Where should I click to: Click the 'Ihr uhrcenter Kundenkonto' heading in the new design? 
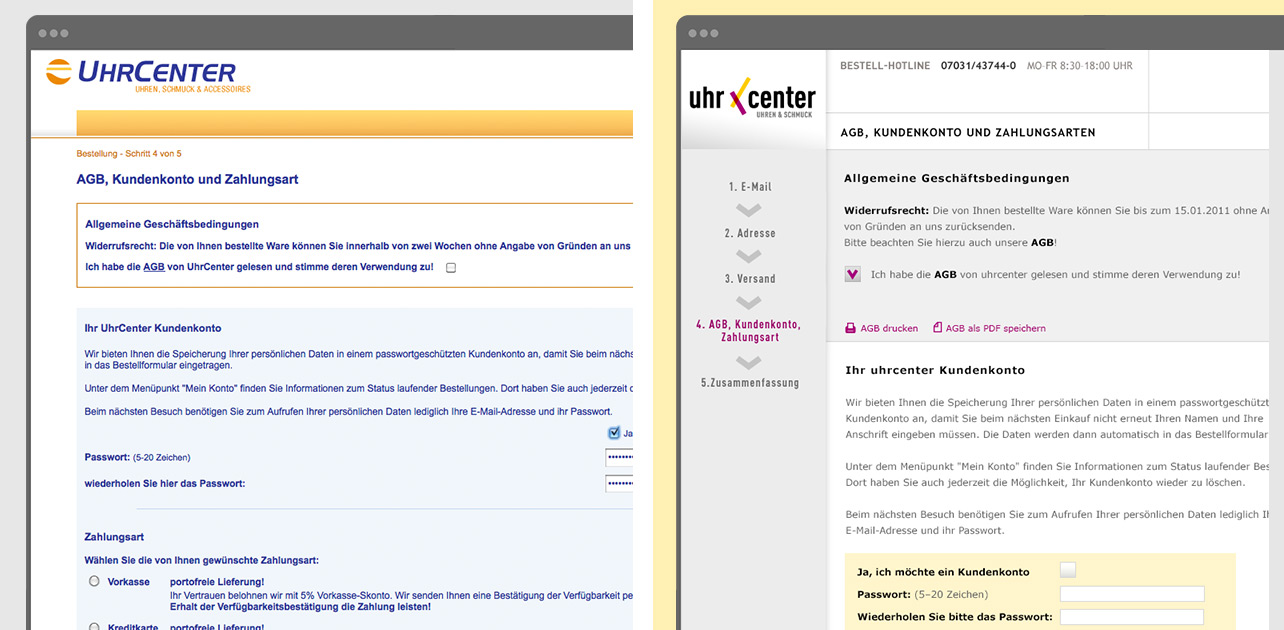coord(935,370)
